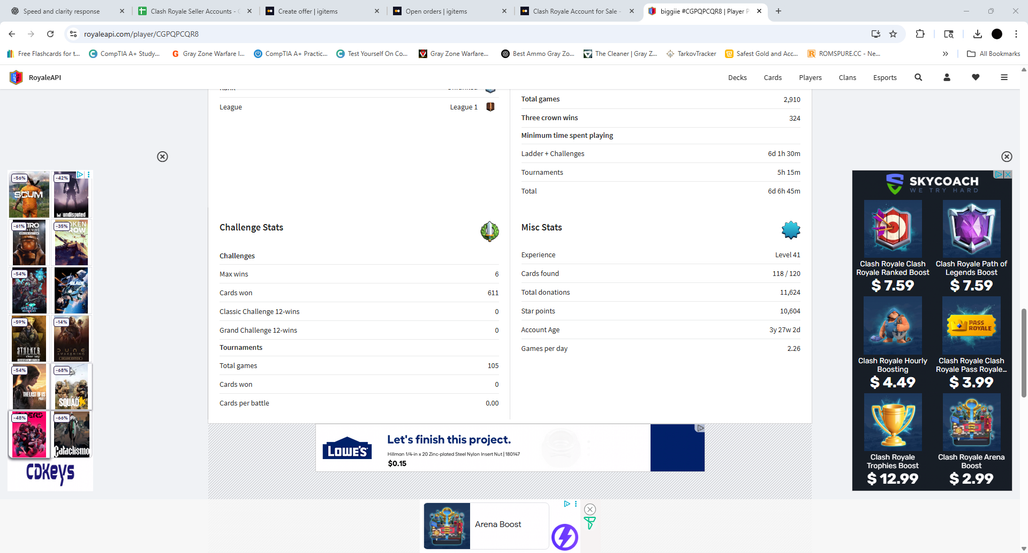Click the Skycoach logo header

pos(932,183)
